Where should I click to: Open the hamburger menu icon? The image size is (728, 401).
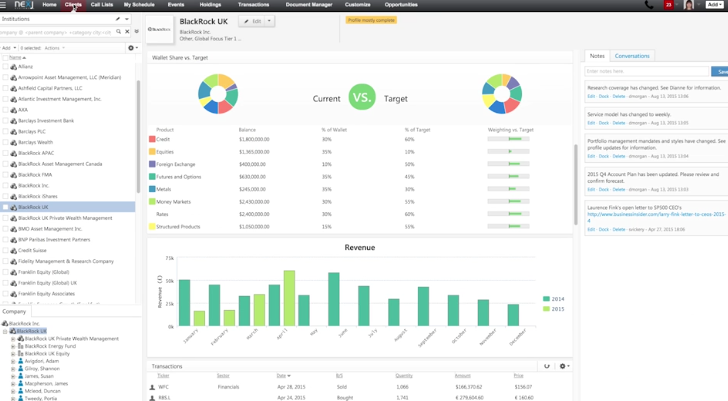coord(5,5)
